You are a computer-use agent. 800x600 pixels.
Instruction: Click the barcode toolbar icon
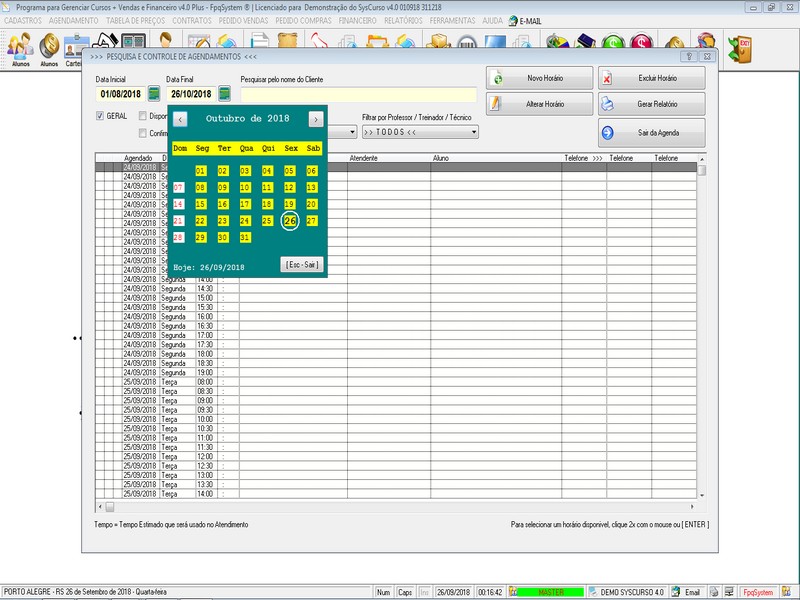click(x=466, y=43)
